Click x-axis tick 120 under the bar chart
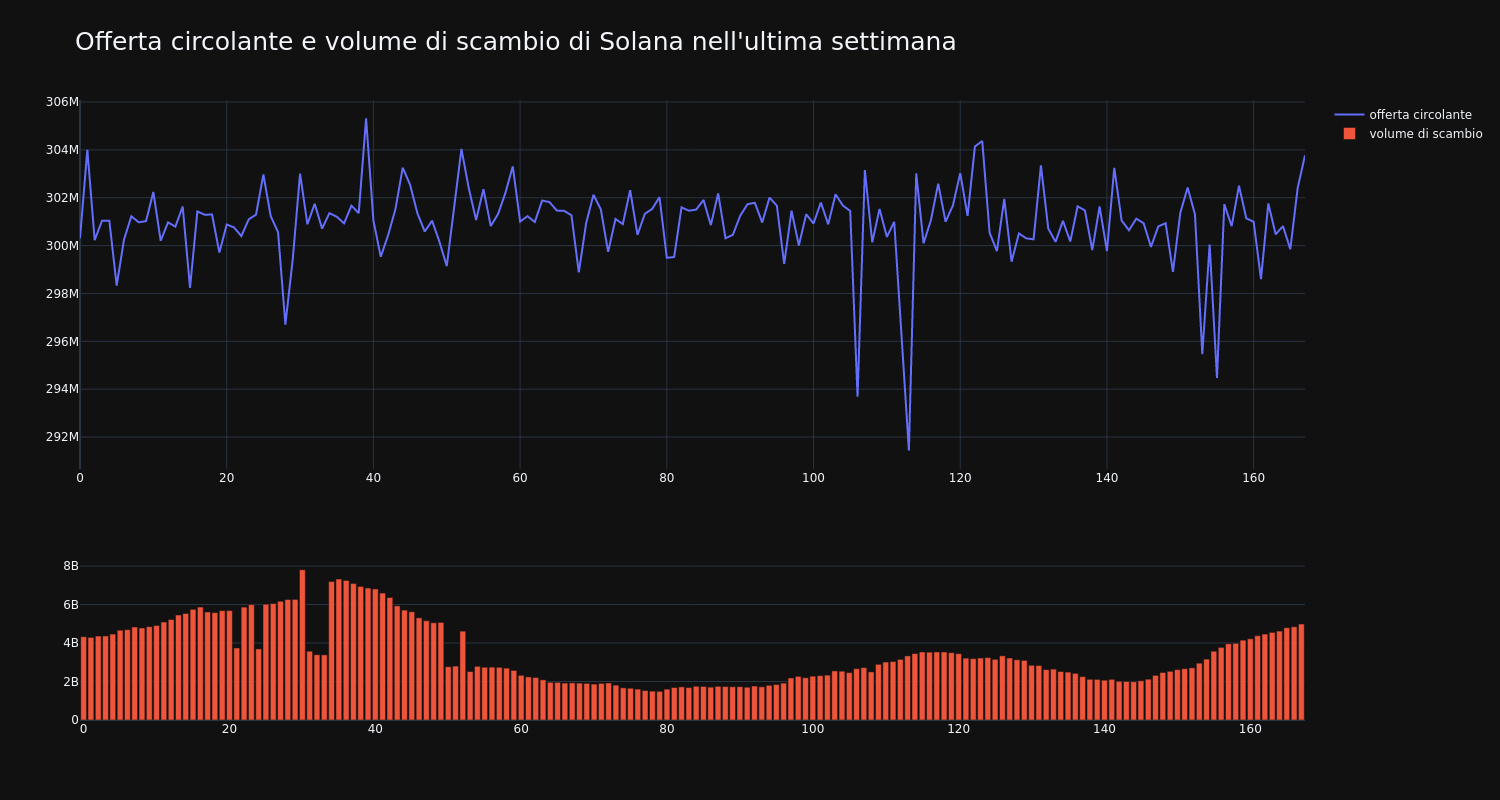 [959, 729]
